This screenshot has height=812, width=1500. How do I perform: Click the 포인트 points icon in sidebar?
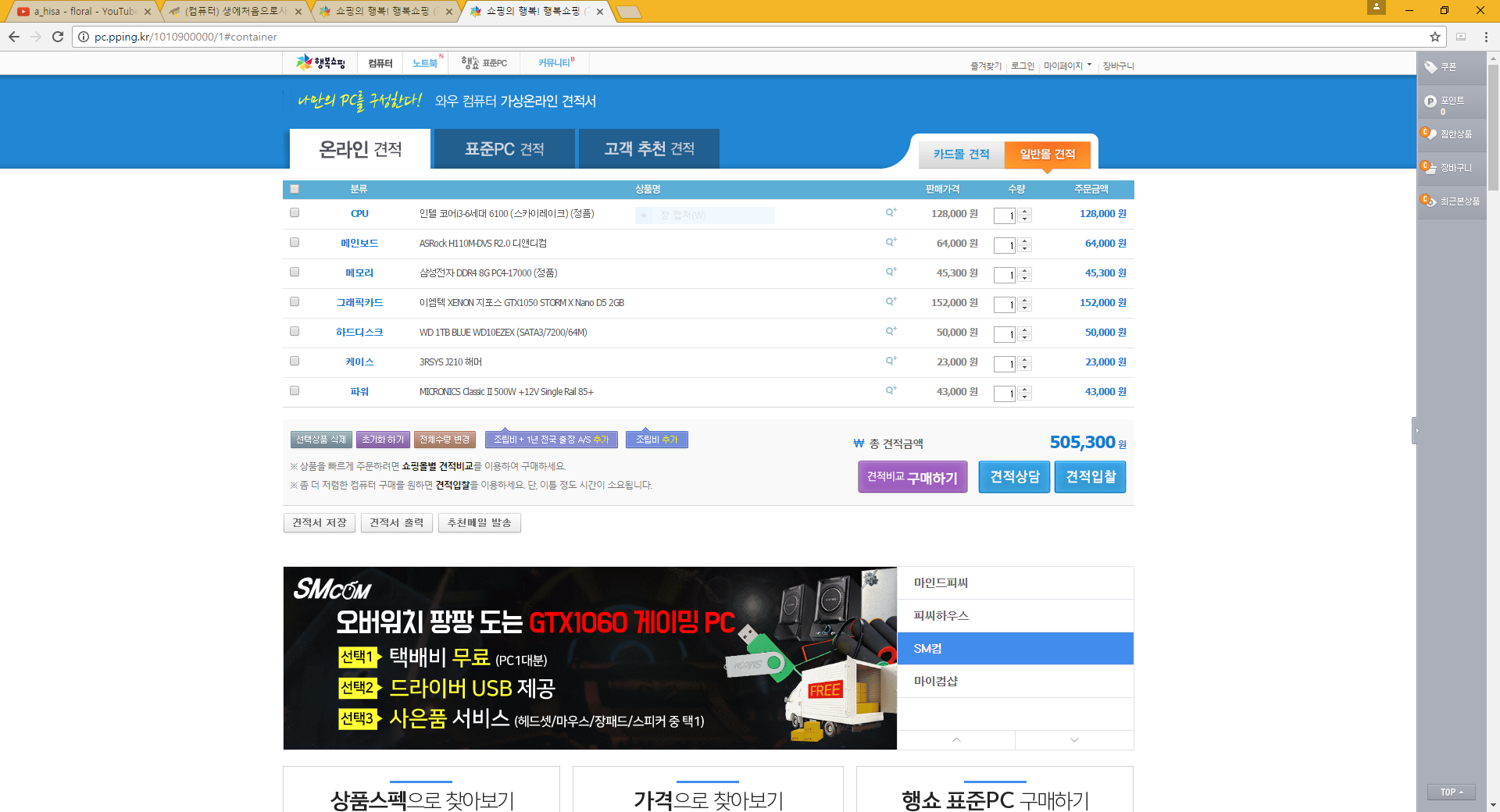point(1430,101)
